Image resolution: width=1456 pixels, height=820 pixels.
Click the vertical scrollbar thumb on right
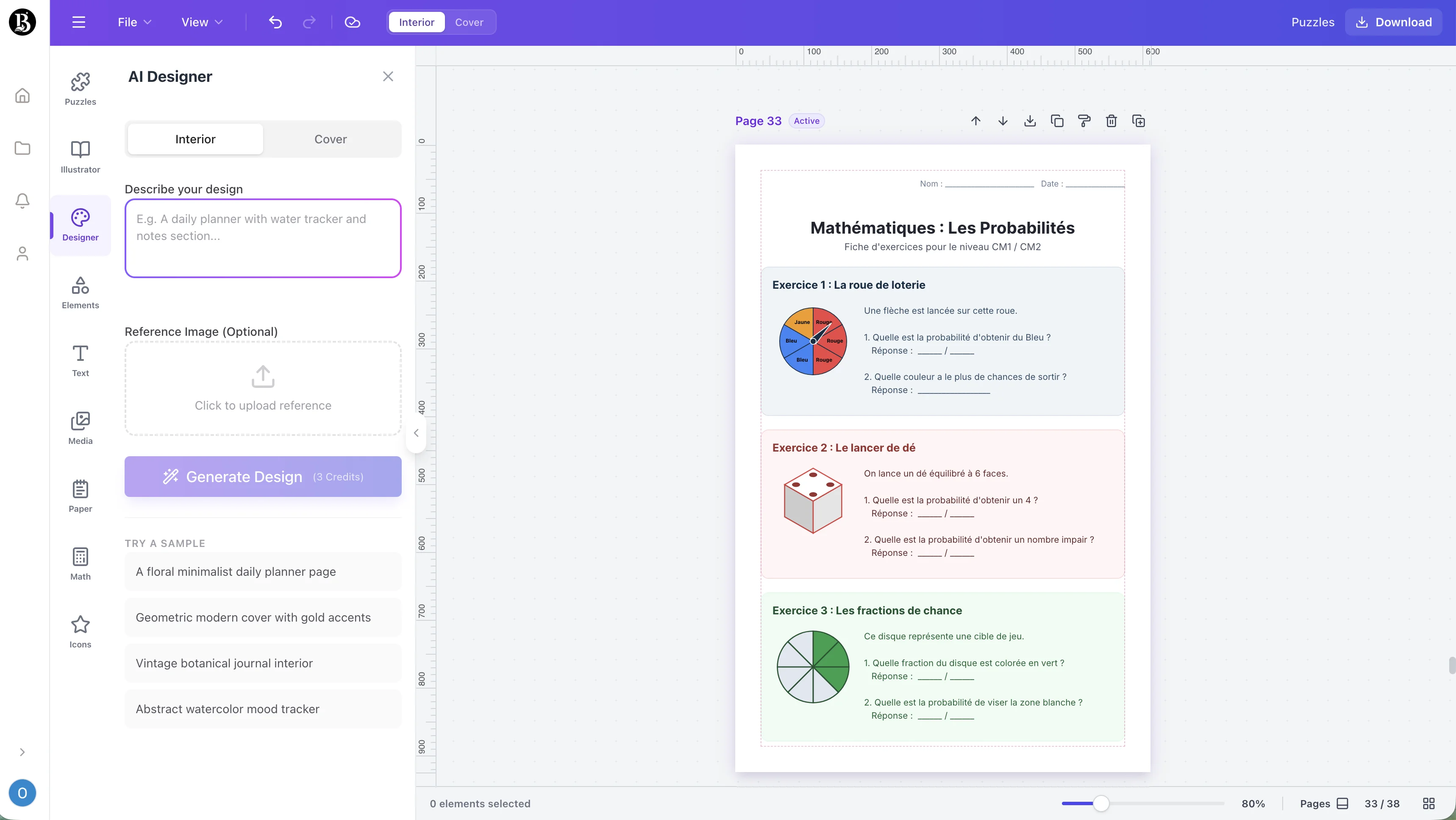[1451, 666]
